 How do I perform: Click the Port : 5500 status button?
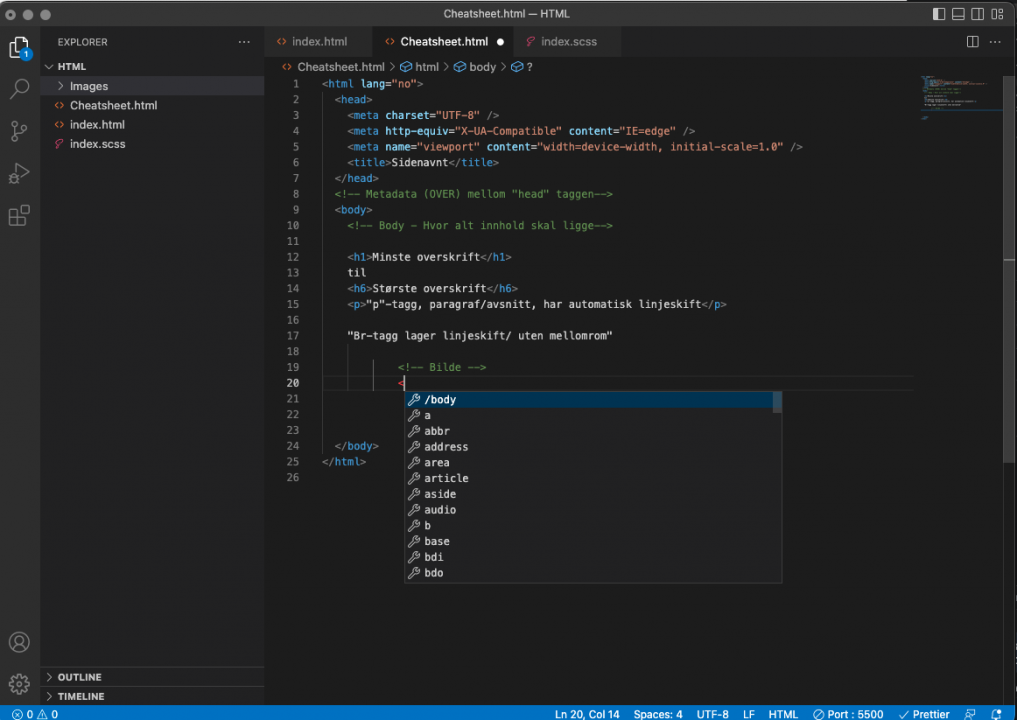pyautogui.click(x=848, y=714)
